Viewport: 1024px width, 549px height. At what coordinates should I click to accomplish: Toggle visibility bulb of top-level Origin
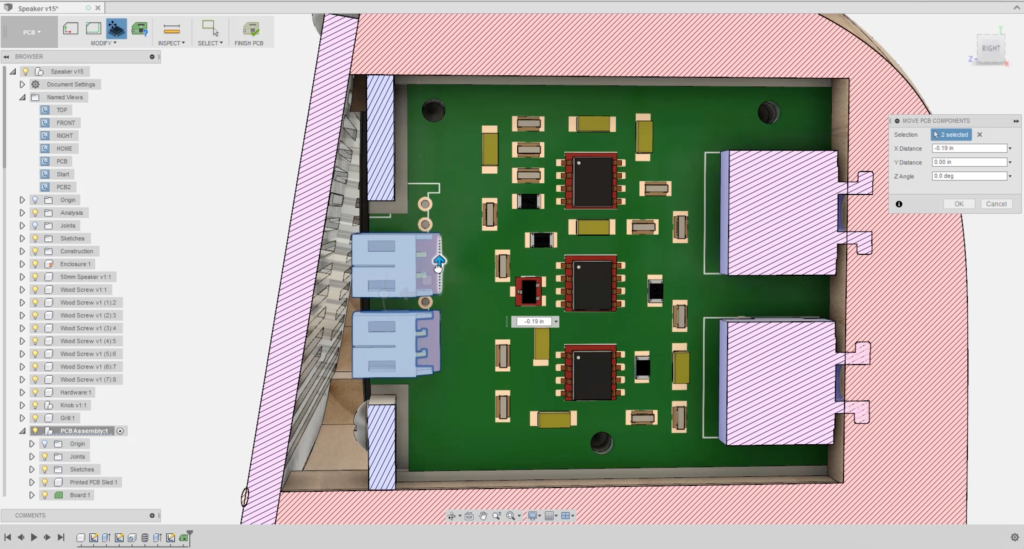click(35, 200)
